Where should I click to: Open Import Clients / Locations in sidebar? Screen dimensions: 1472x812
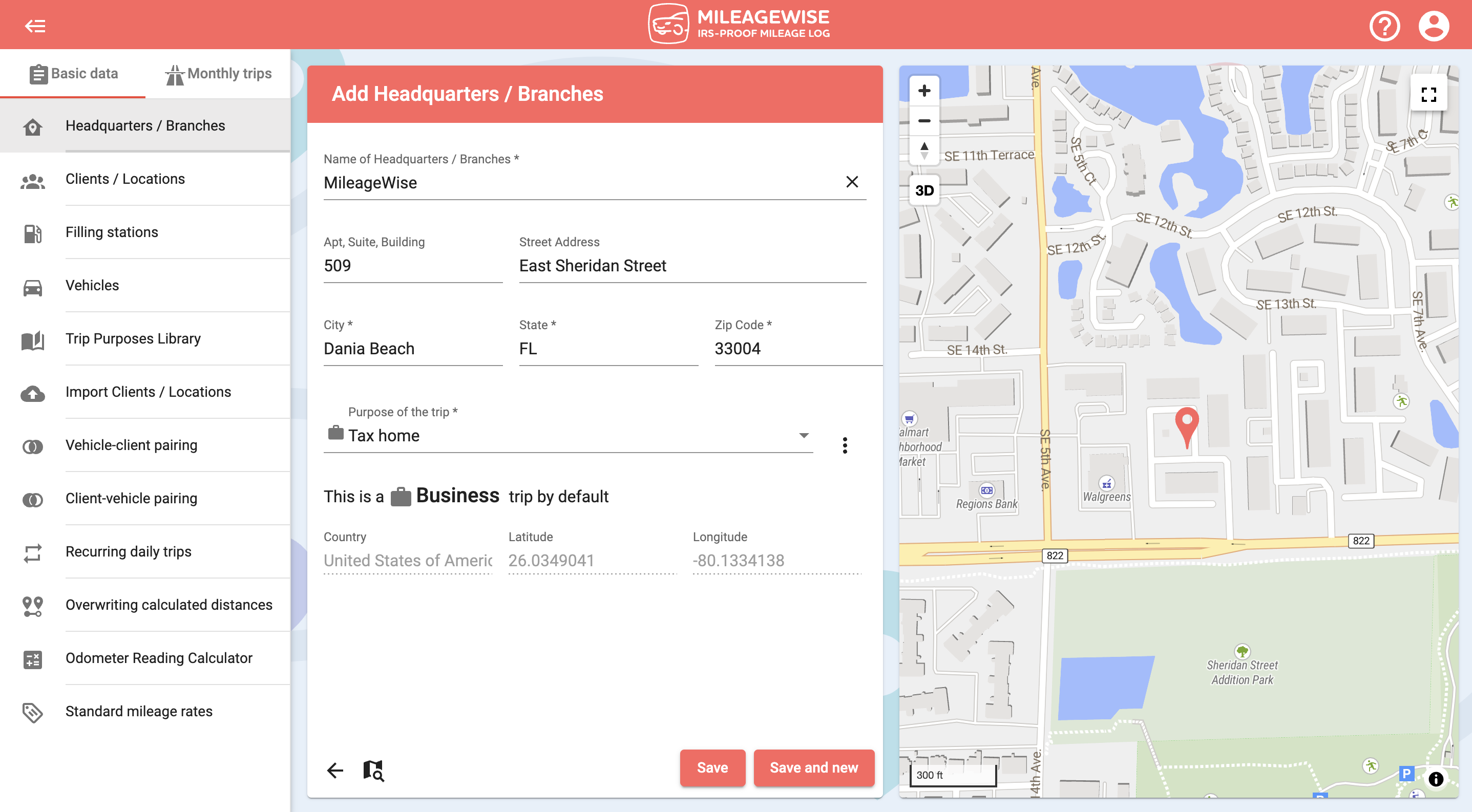point(145,392)
